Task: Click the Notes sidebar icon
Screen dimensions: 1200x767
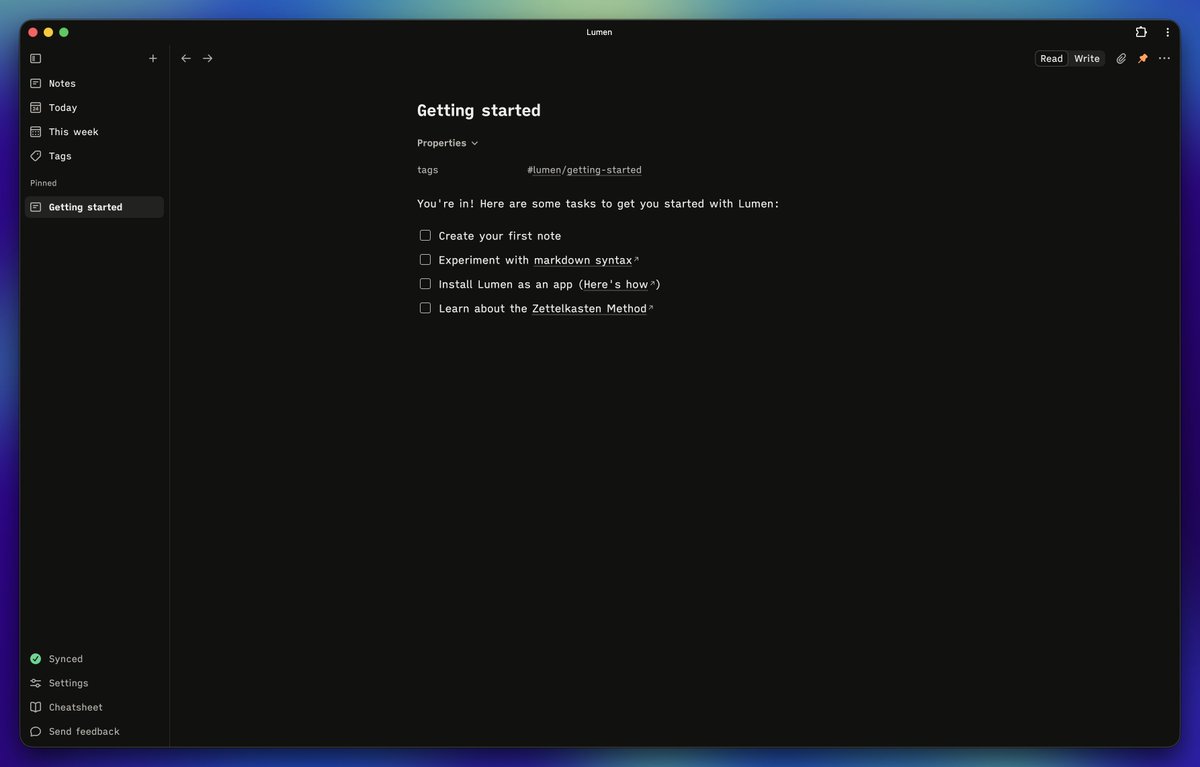Action: pyautogui.click(x=36, y=84)
